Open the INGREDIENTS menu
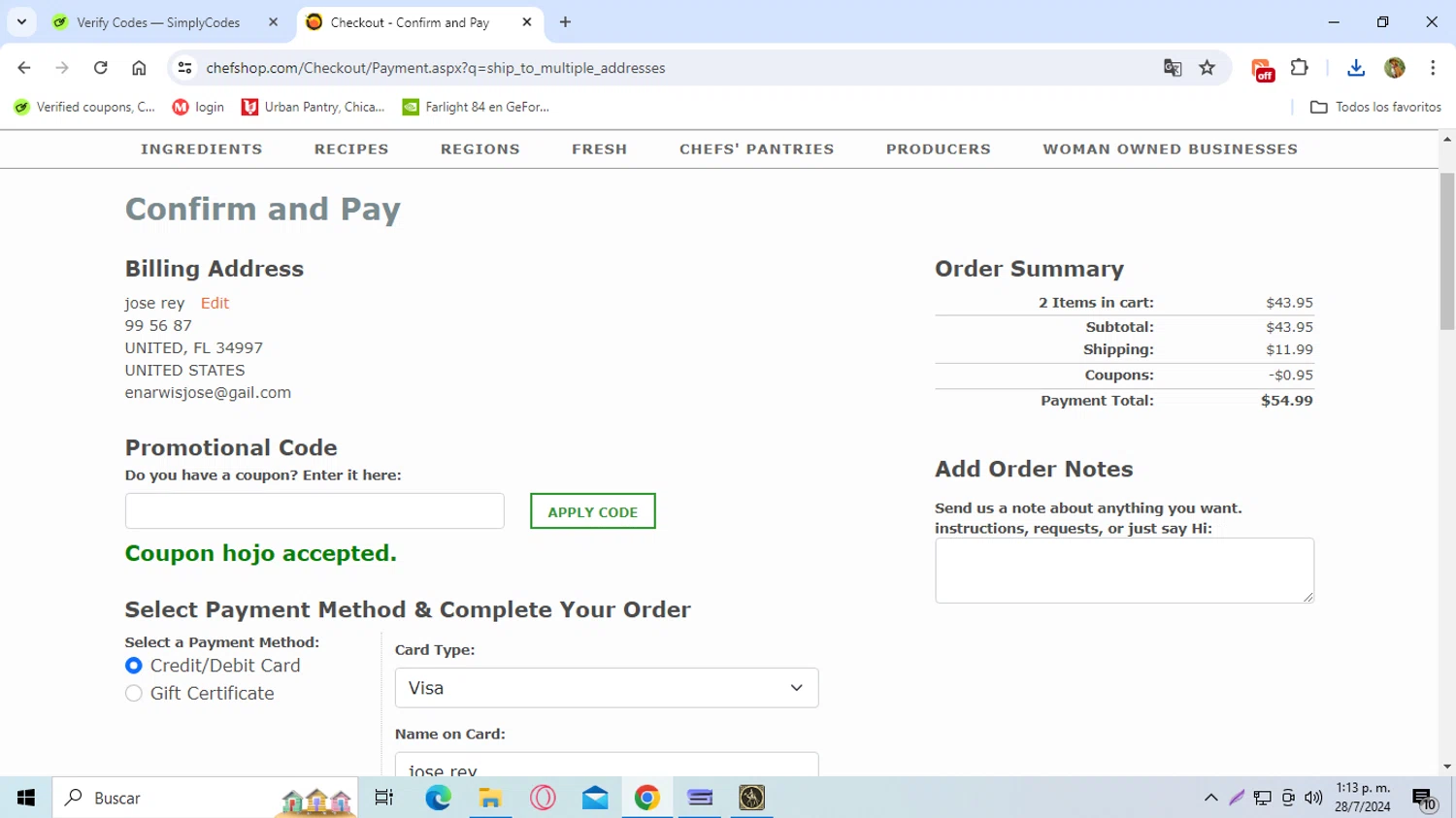 pos(202,149)
